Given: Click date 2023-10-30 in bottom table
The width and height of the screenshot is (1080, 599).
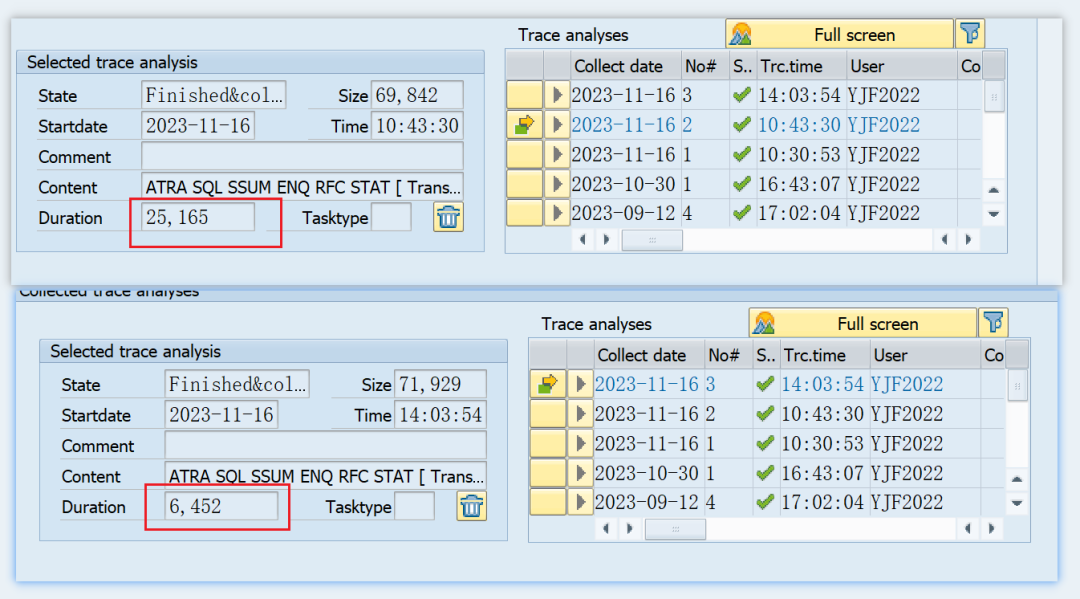Looking at the screenshot, I should [647, 473].
